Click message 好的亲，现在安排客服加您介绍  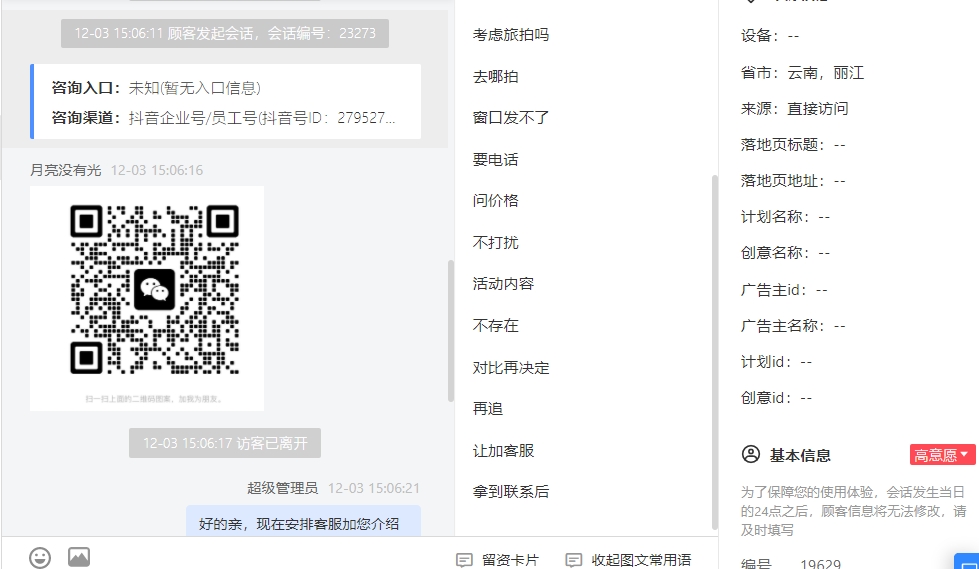[303, 522]
